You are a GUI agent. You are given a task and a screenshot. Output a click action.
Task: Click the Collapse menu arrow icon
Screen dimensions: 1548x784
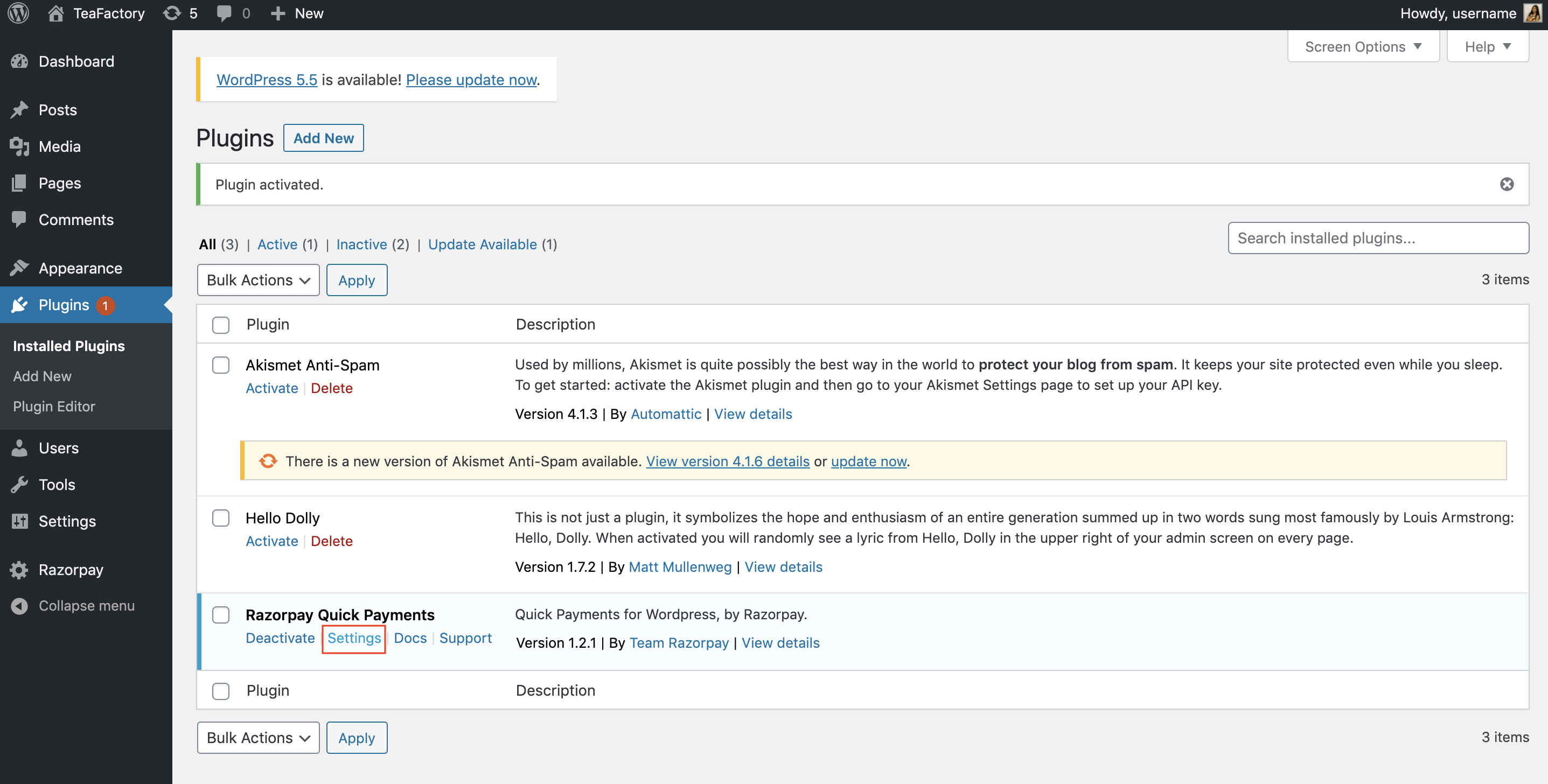[x=19, y=606]
